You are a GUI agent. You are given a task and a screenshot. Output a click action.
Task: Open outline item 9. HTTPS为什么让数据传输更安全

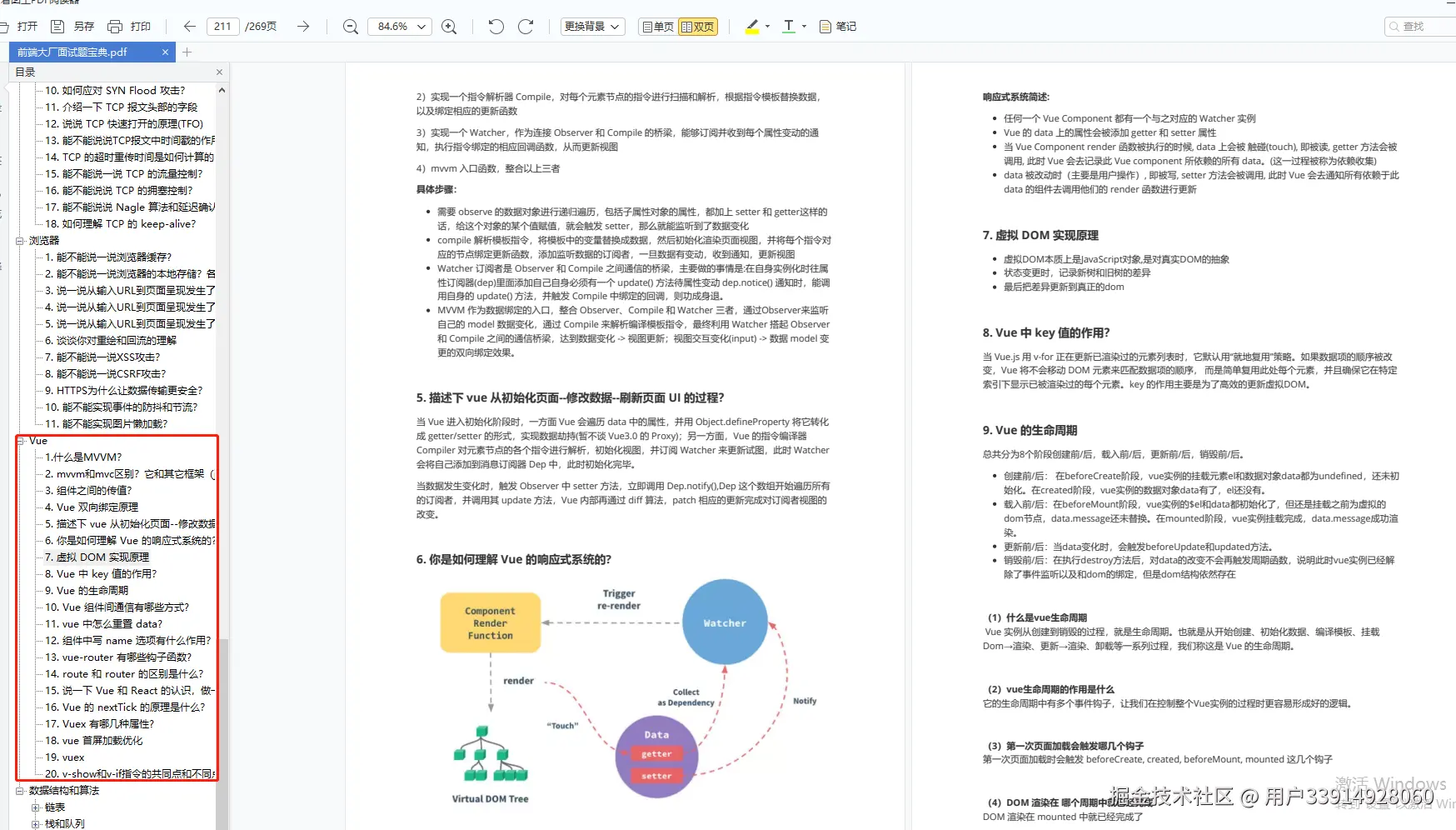[x=124, y=391]
